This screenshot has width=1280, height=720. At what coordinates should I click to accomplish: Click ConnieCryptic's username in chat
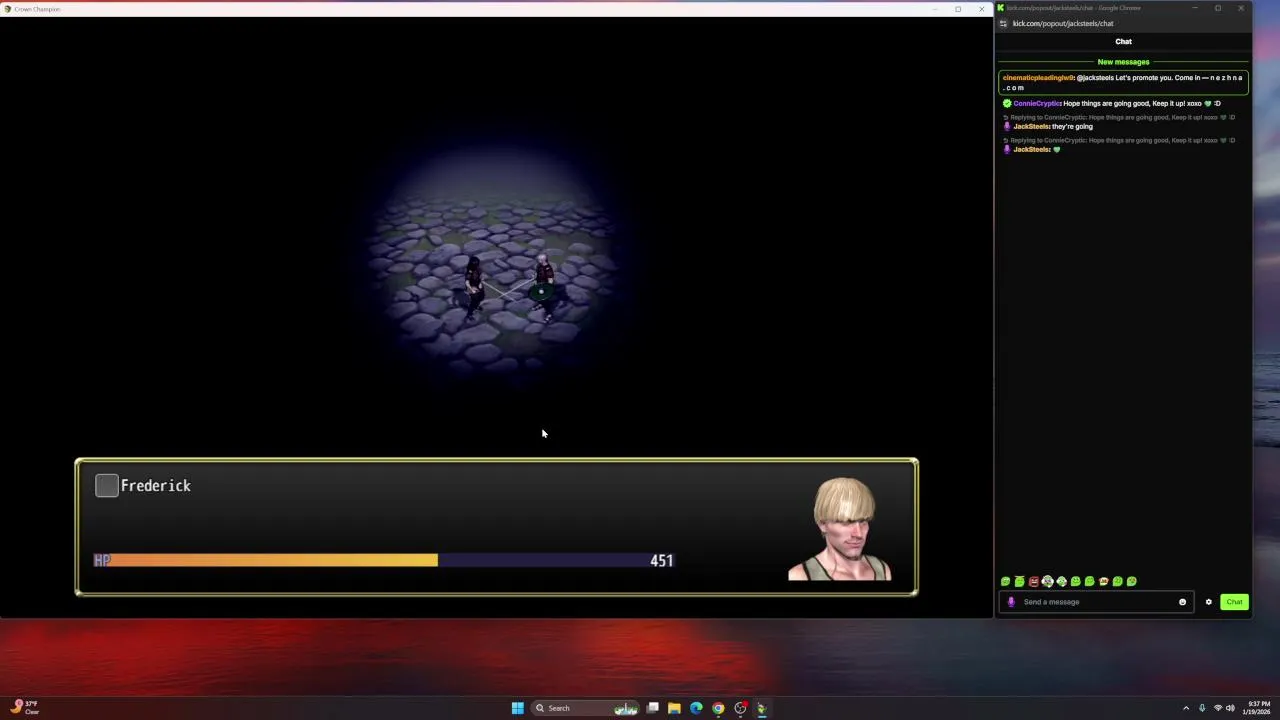1037,103
